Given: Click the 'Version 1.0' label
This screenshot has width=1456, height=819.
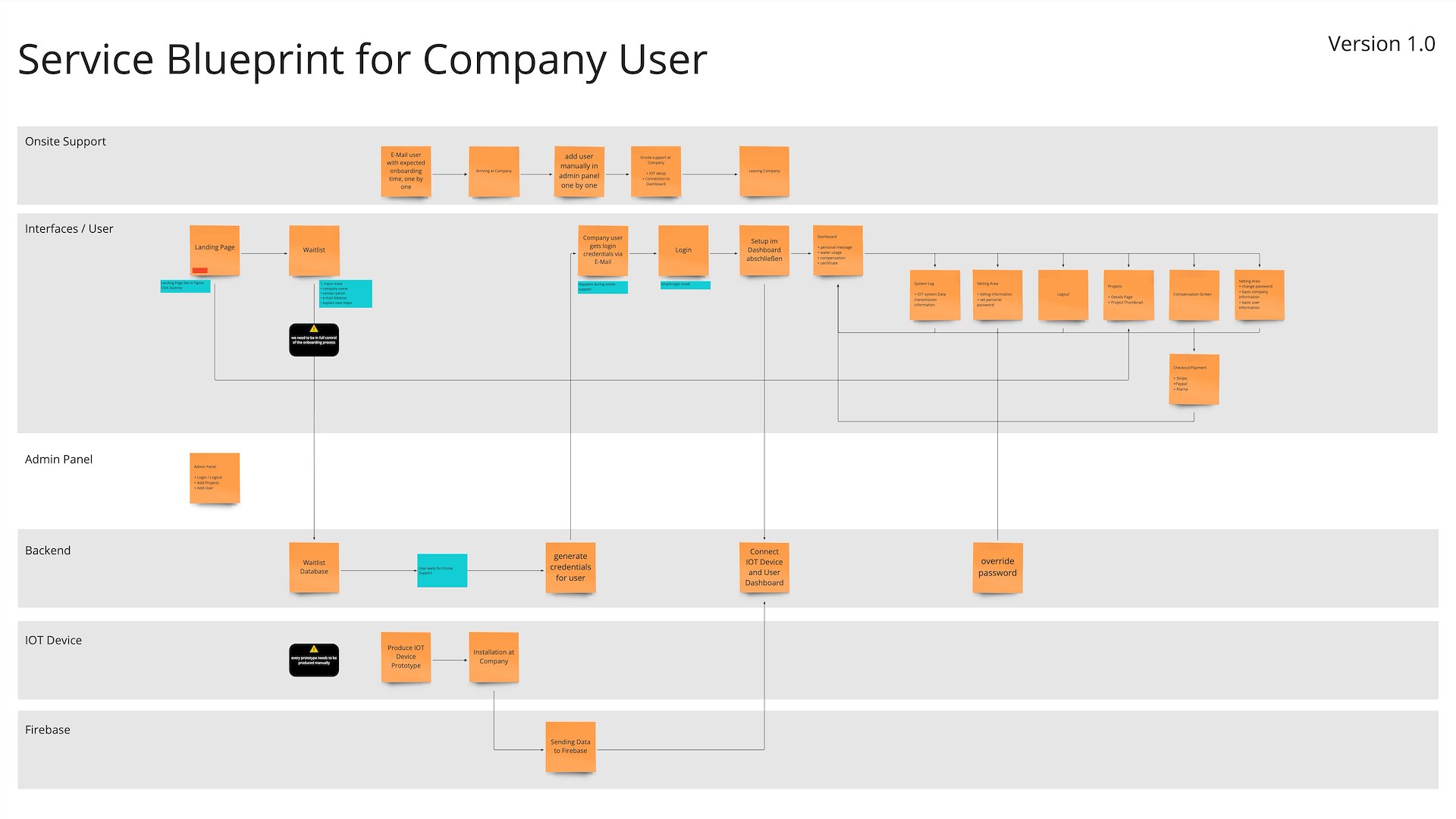Looking at the screenshot, I should pyautogui.click(x=1381, y=44).
